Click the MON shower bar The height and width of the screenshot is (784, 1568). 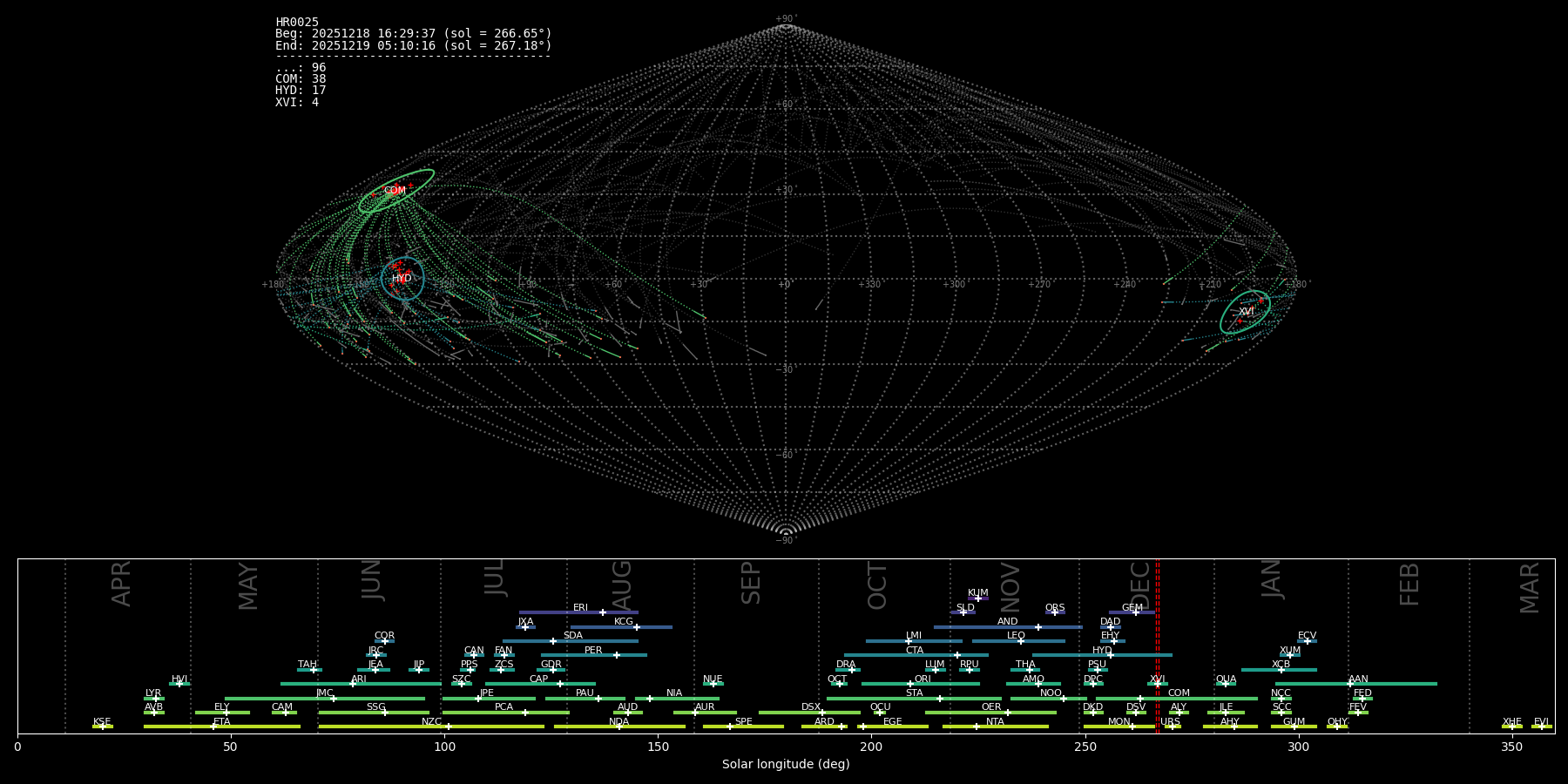(1119, 727)
